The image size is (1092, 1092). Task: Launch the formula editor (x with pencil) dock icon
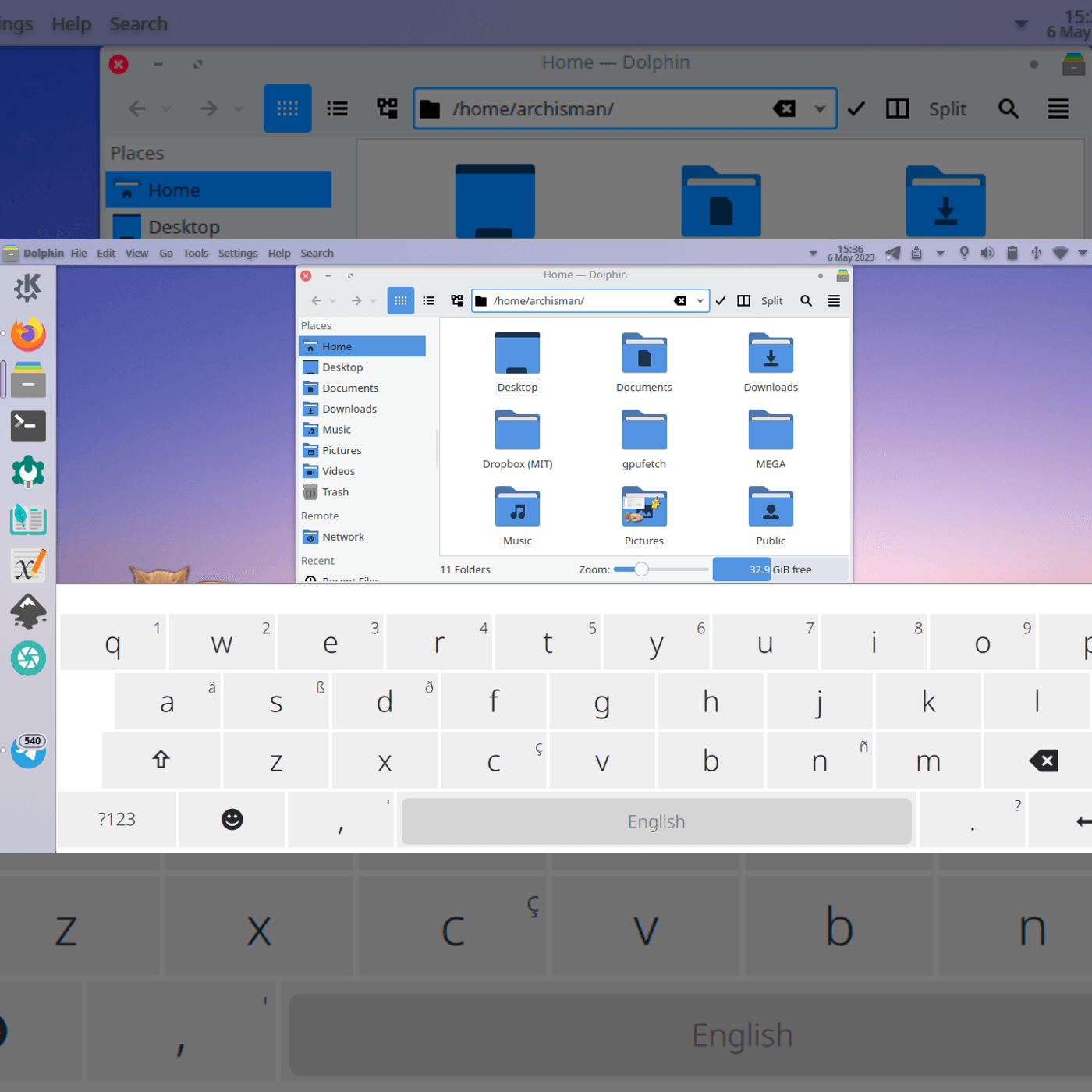[28, 565]
